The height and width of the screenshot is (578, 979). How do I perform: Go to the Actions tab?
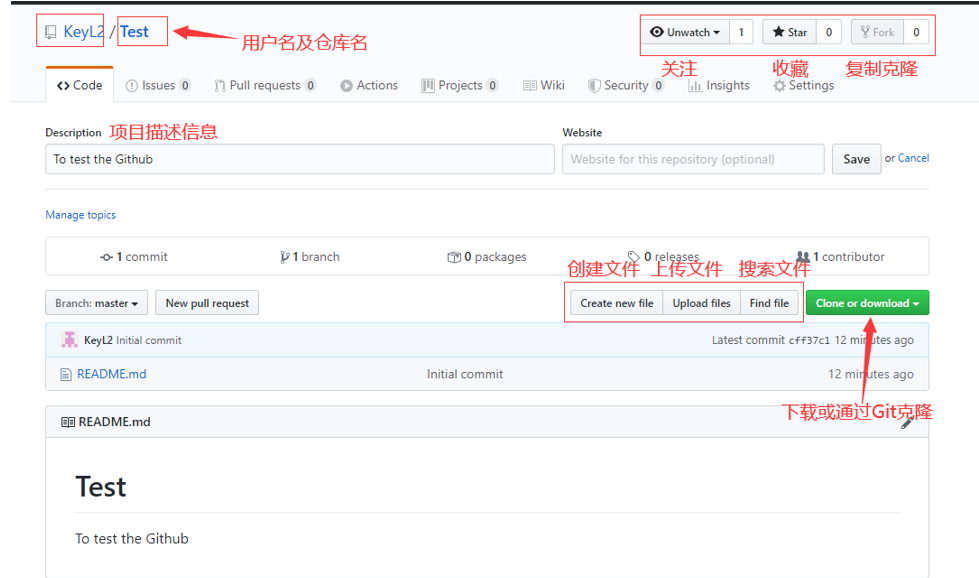(369, 86)
